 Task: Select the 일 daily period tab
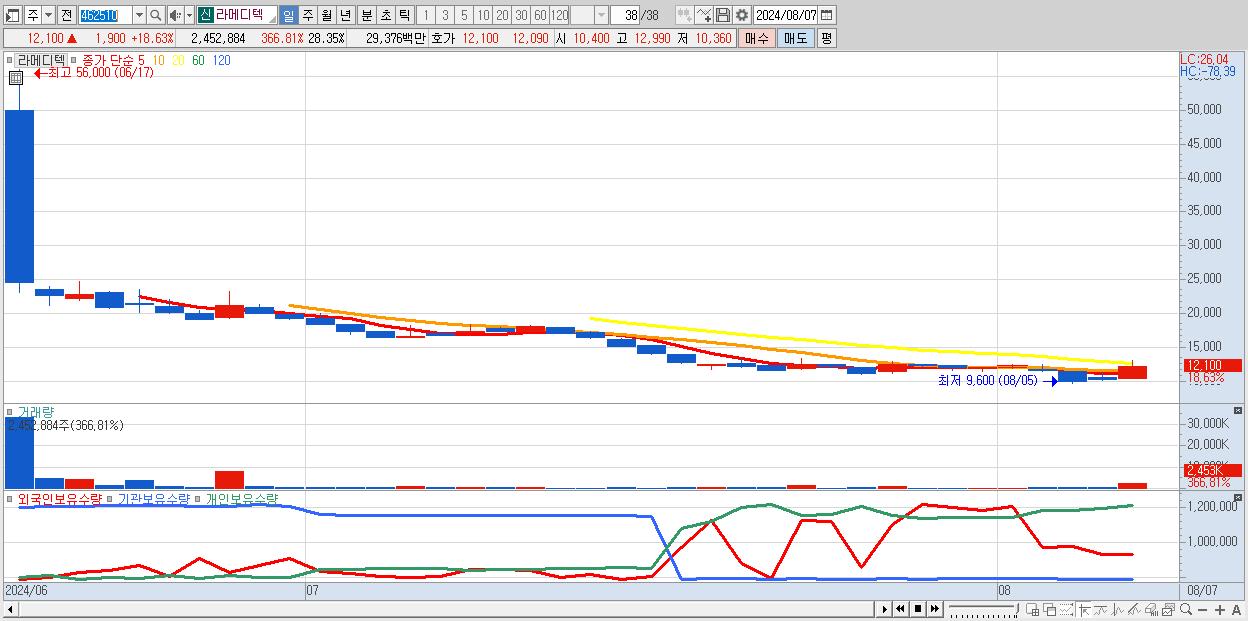(288, 15)
